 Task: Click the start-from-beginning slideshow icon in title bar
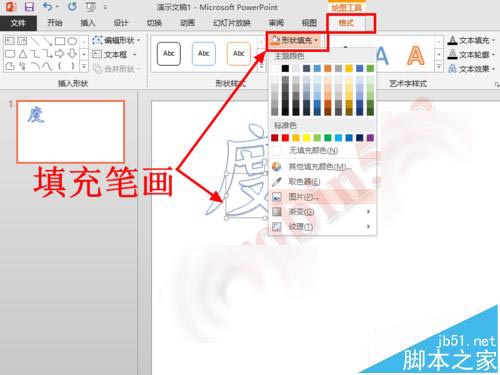(x=90, y=7)
